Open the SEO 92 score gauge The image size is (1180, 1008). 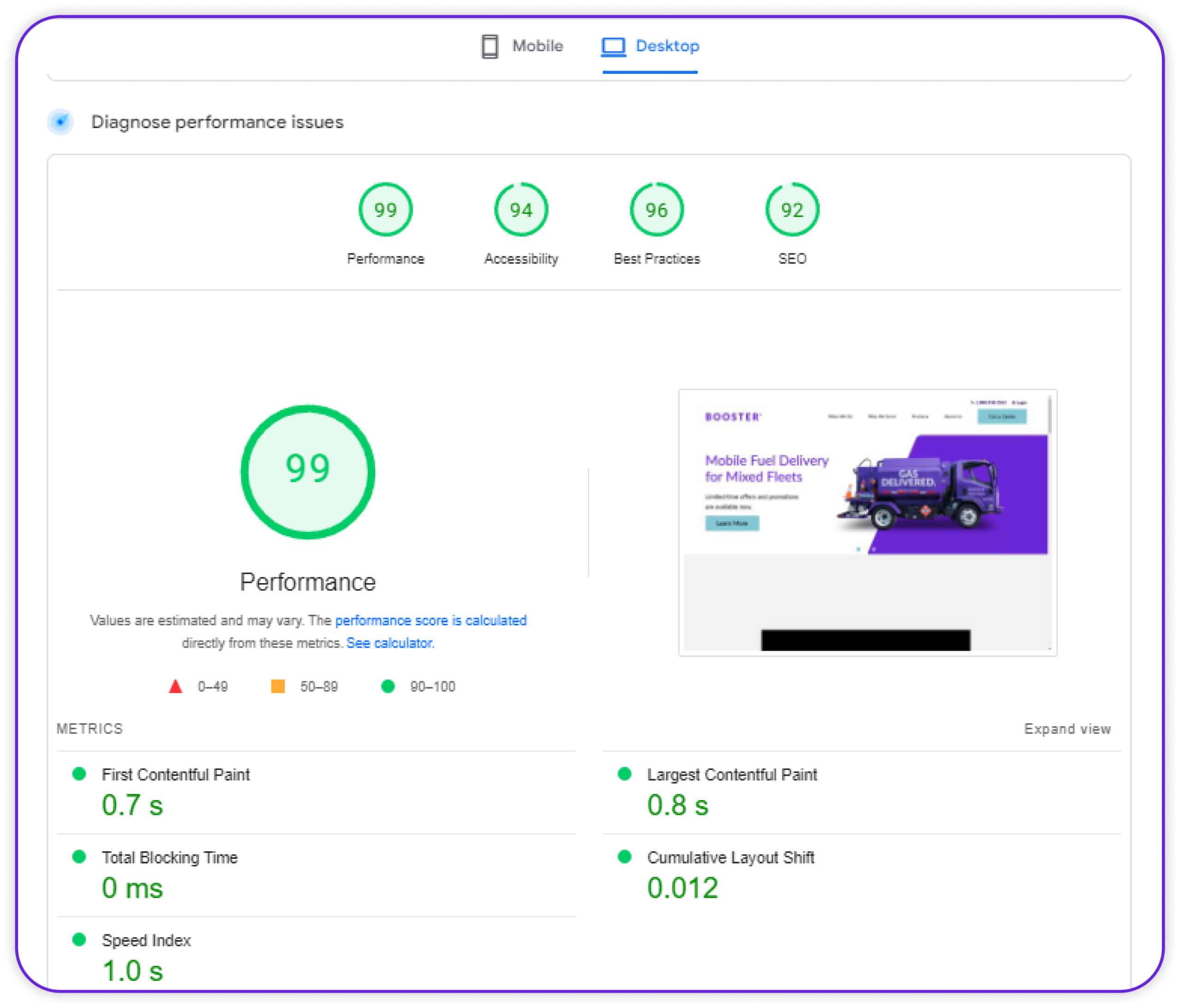coord(792,210)
